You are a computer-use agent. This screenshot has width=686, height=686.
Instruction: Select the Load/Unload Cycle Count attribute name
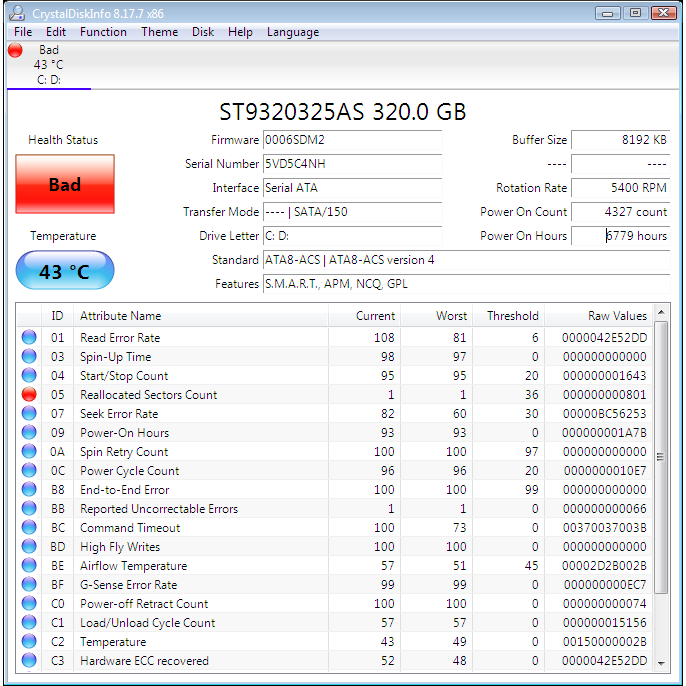147,623
